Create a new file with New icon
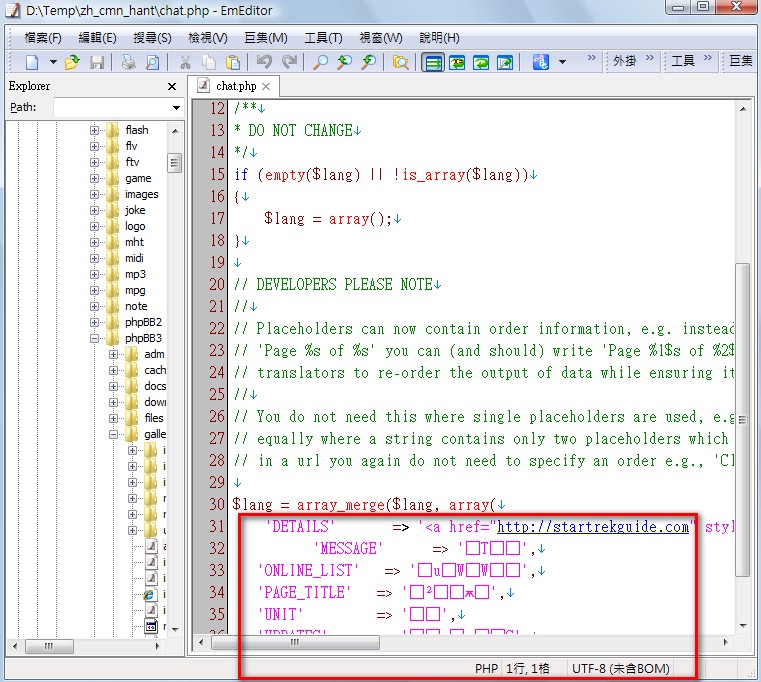 [33, 62]
